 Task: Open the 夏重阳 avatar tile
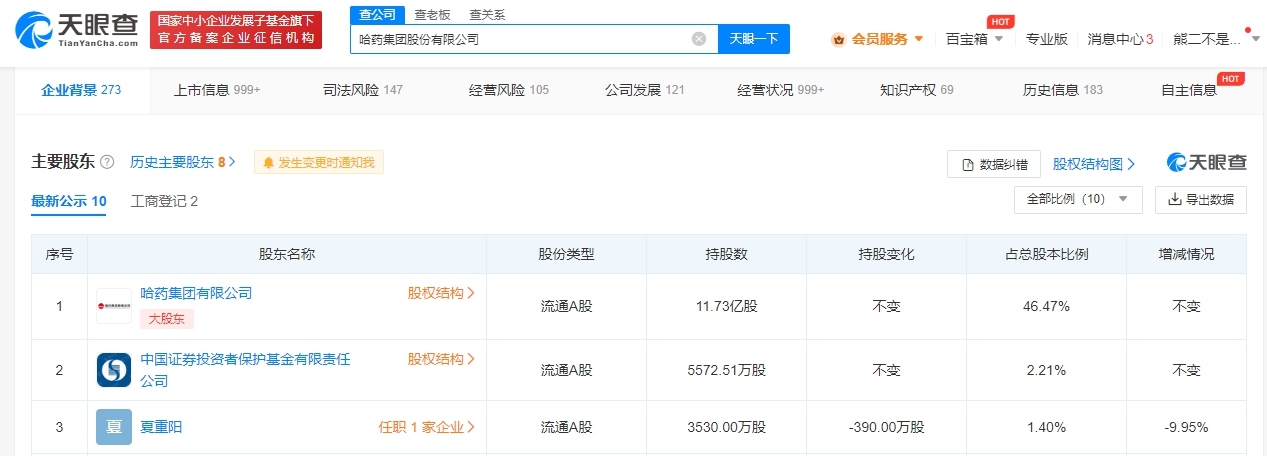pyautogui.click(x=114, y=427)
